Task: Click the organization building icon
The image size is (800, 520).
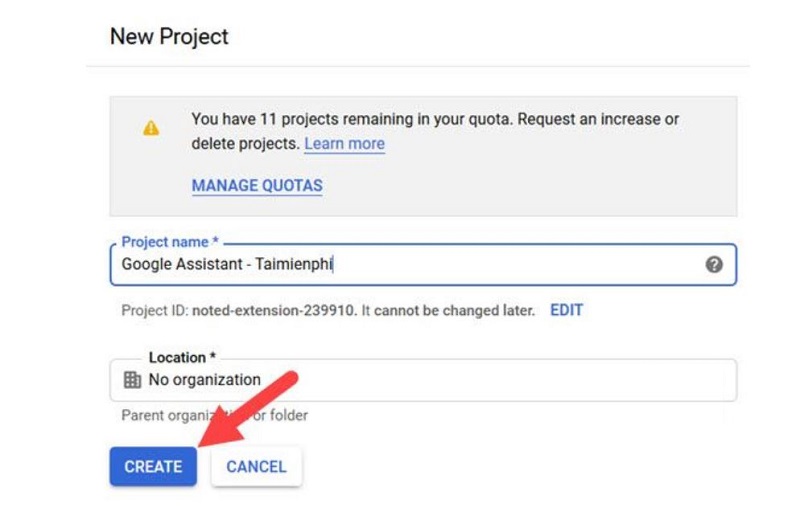Action: [132, 380]
